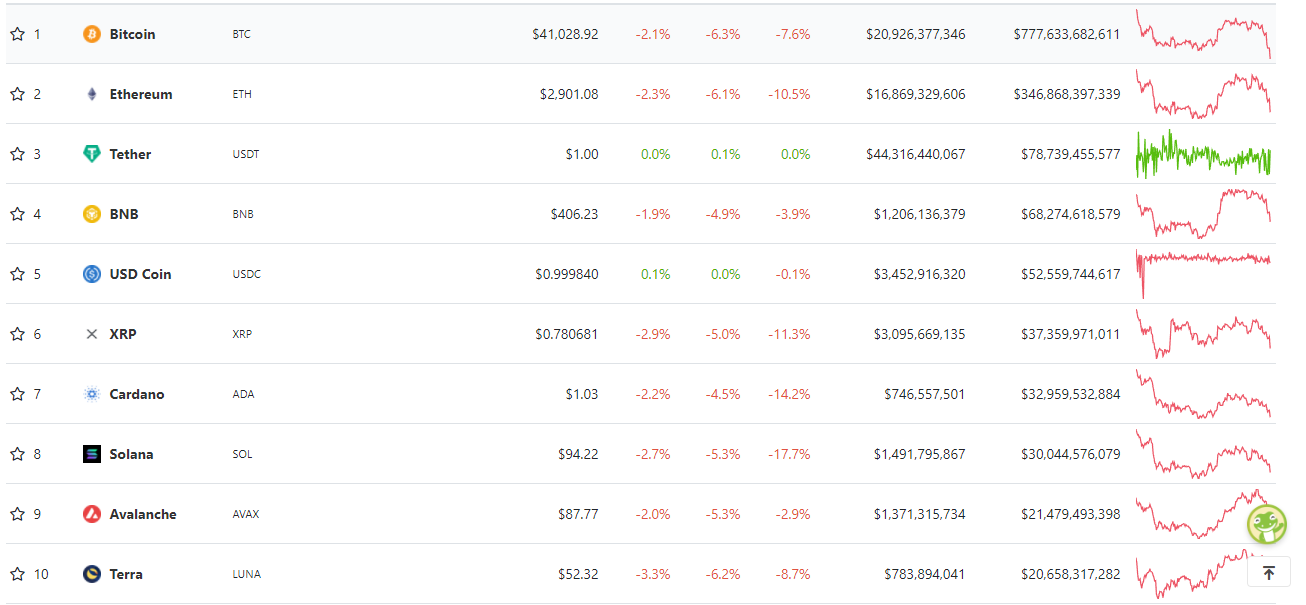Open the Bitcoin coin page link
This screenshot has width=1306, height=605.
[132, 34]
